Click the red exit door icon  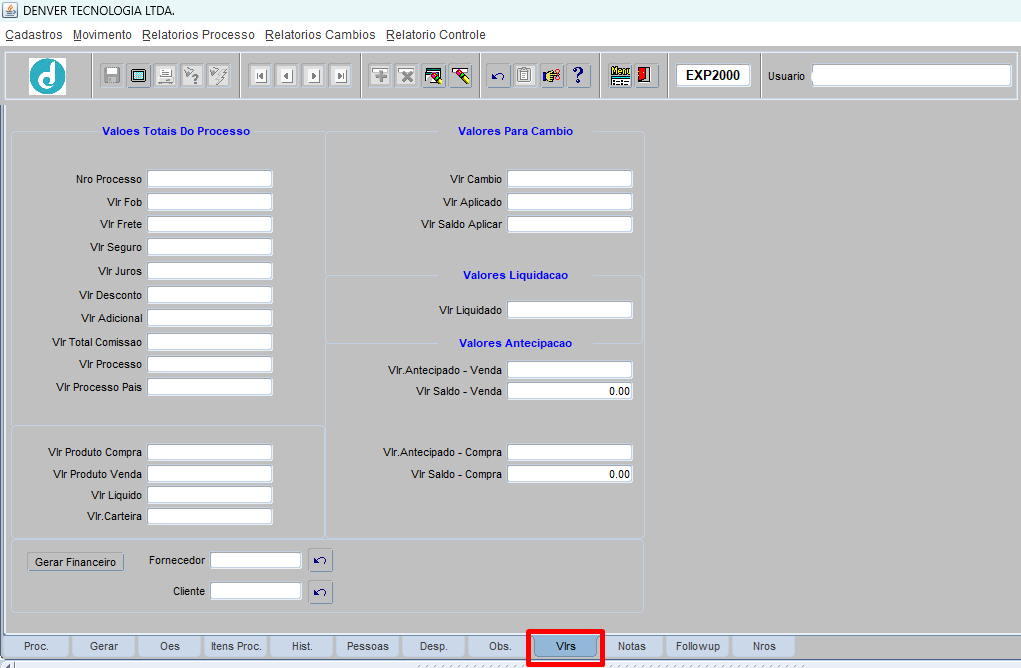(x=646, y=76)
